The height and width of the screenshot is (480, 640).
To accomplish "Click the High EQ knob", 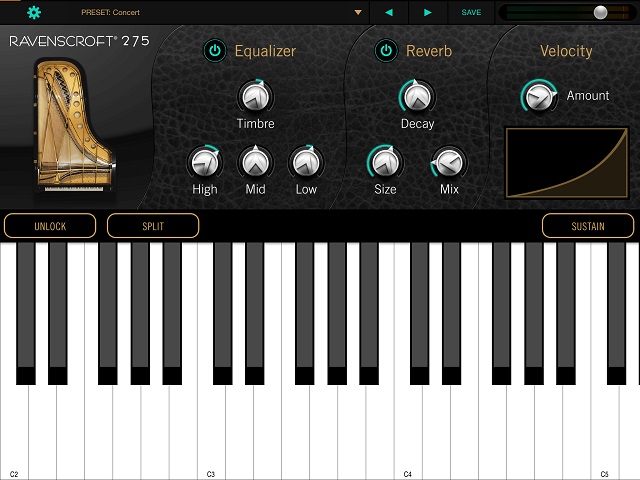I will (205, 163).
